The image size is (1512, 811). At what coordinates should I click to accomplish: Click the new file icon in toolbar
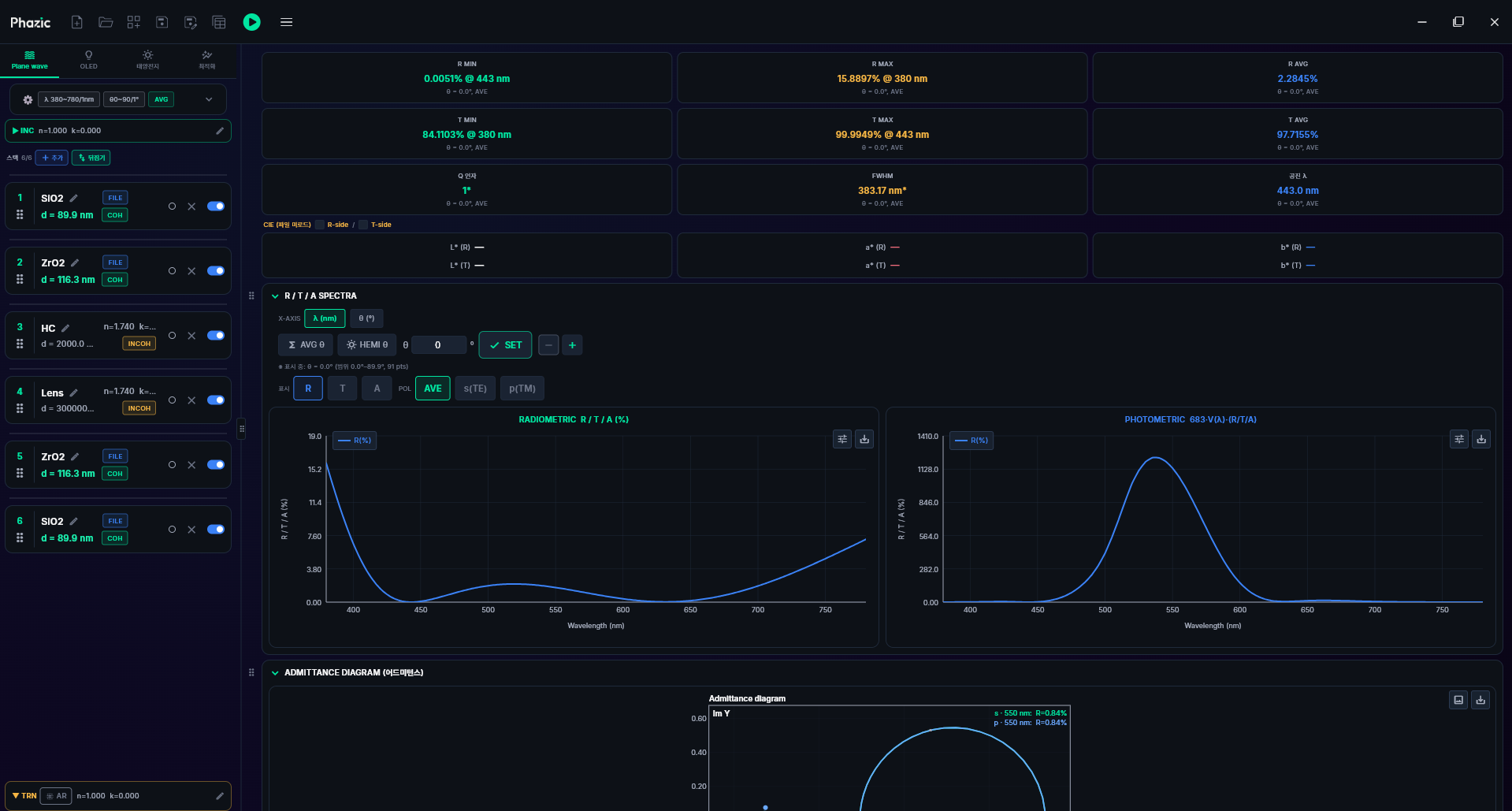point(77,22)
